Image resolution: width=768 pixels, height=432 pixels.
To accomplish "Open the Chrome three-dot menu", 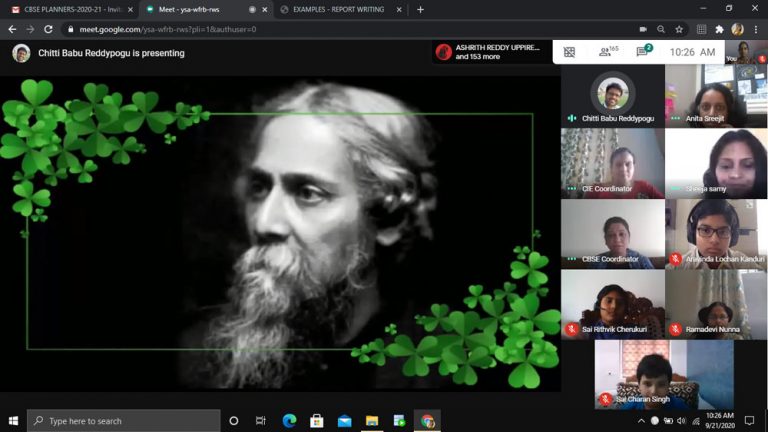I will coord(755,29).
